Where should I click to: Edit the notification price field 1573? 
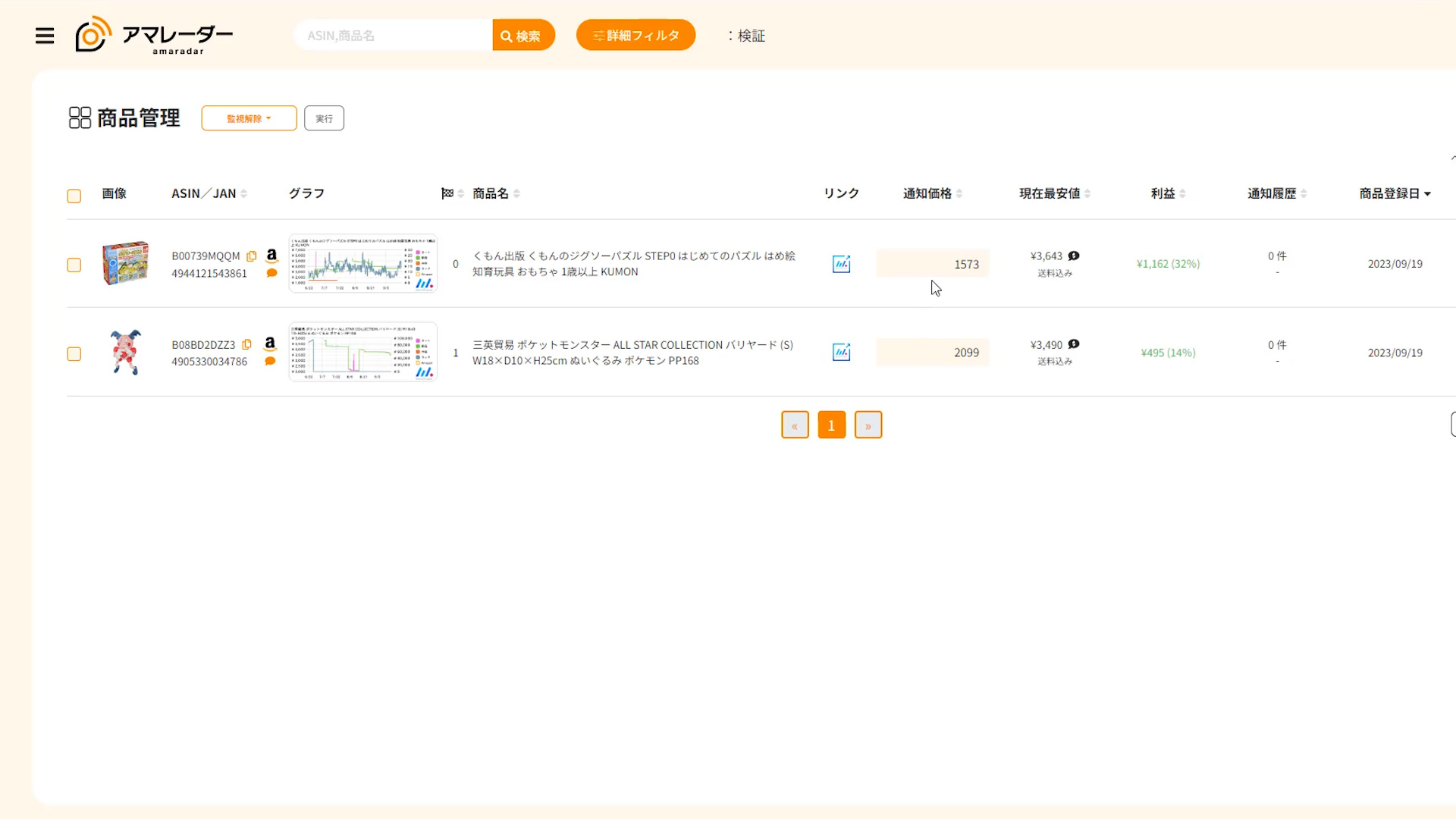click(933, 264)
